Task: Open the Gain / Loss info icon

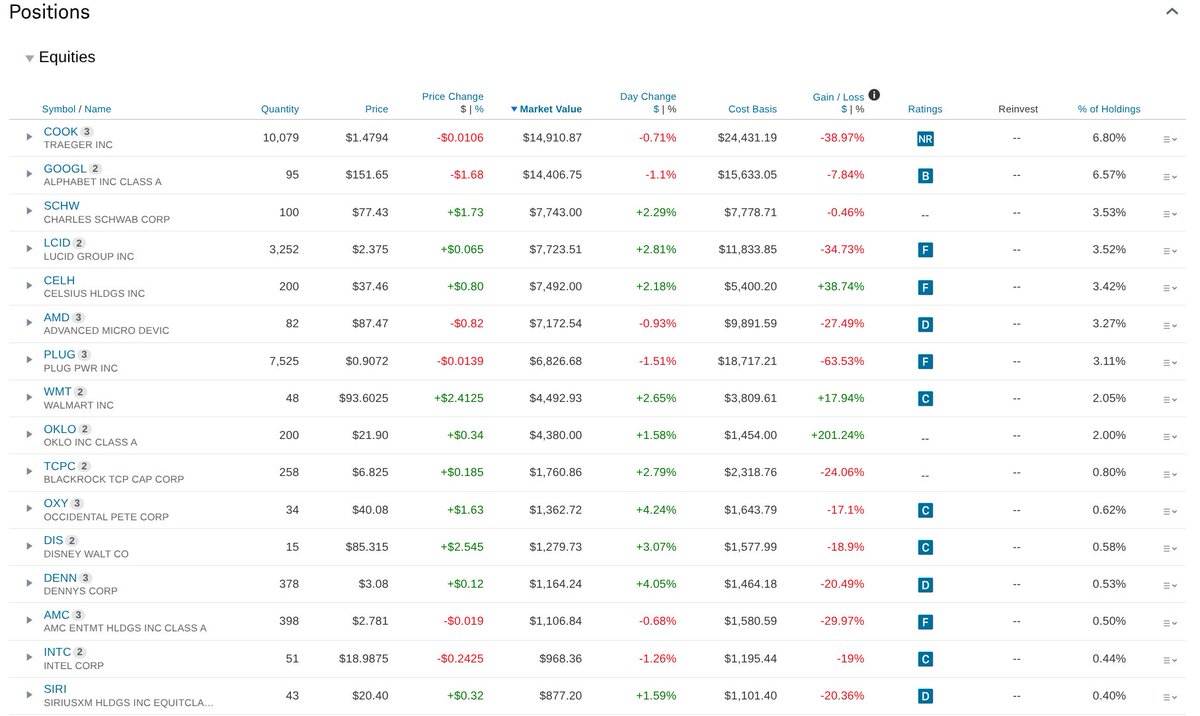Action: (x=874, y=95)
